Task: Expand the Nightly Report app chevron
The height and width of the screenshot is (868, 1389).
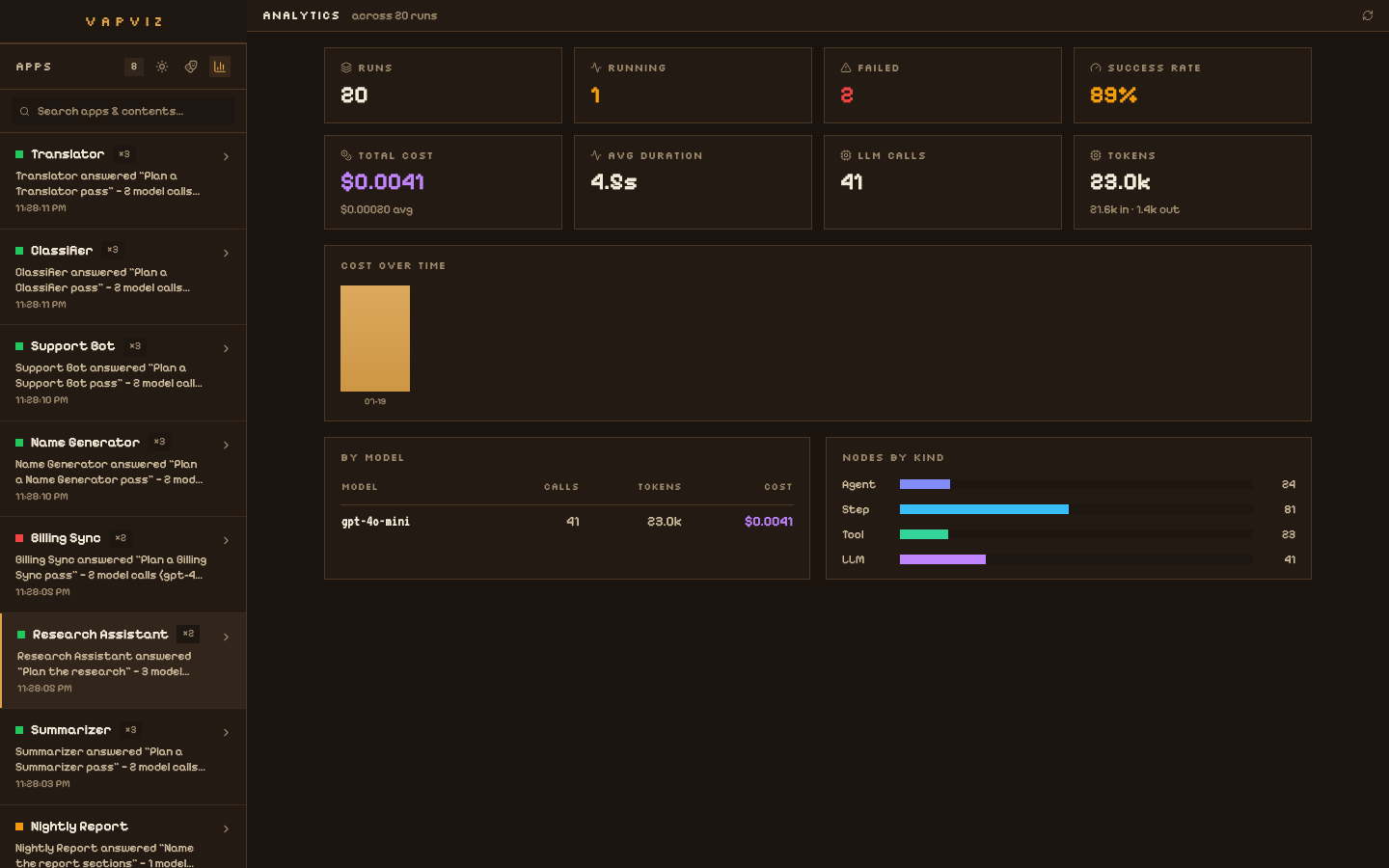Action: coord(226,828)
